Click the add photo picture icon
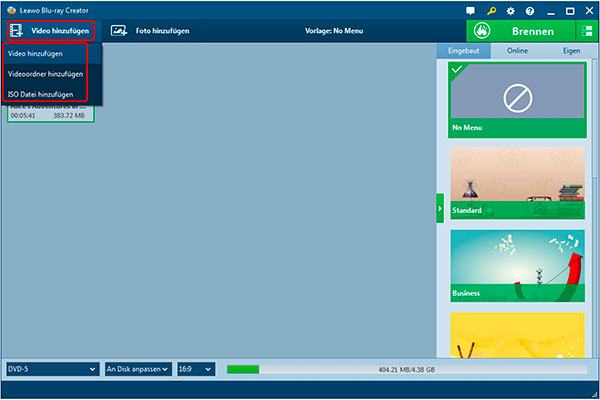This screenshot has width=600, height=400. pos(119,31)
